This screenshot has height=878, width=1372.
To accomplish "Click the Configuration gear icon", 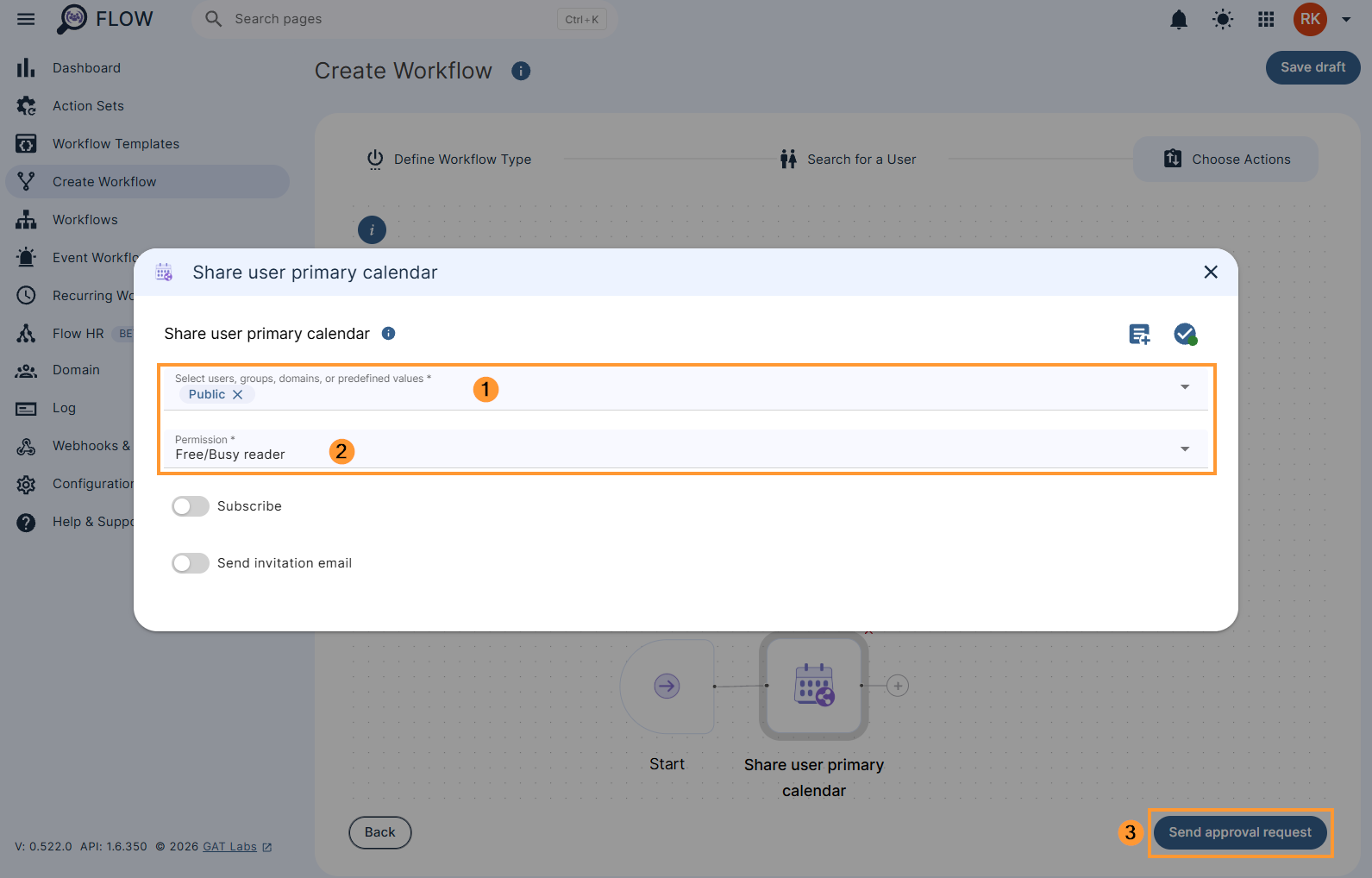I will click(x=26, y=485).
